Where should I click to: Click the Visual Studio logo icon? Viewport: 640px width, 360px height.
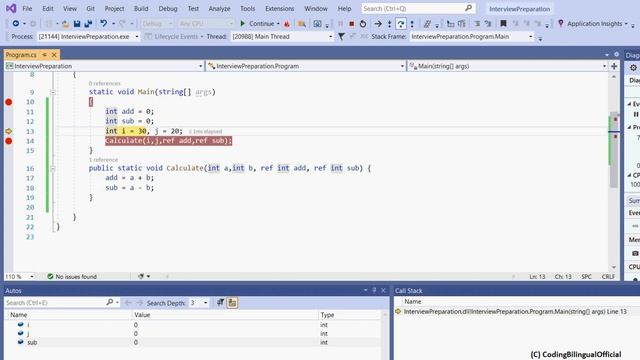point(11,8)
